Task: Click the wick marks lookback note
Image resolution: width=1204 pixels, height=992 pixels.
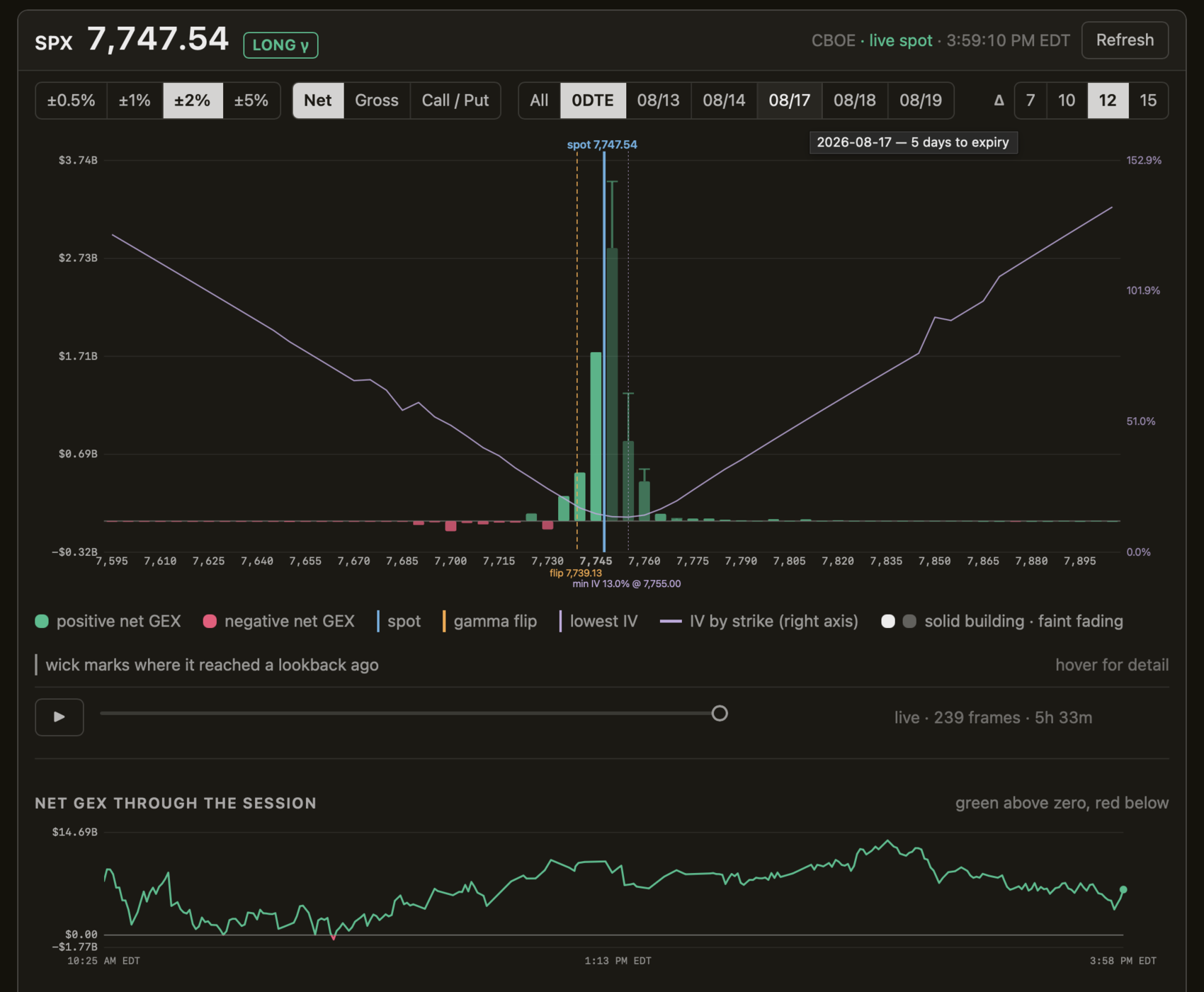Action: (x=212, y=665)
